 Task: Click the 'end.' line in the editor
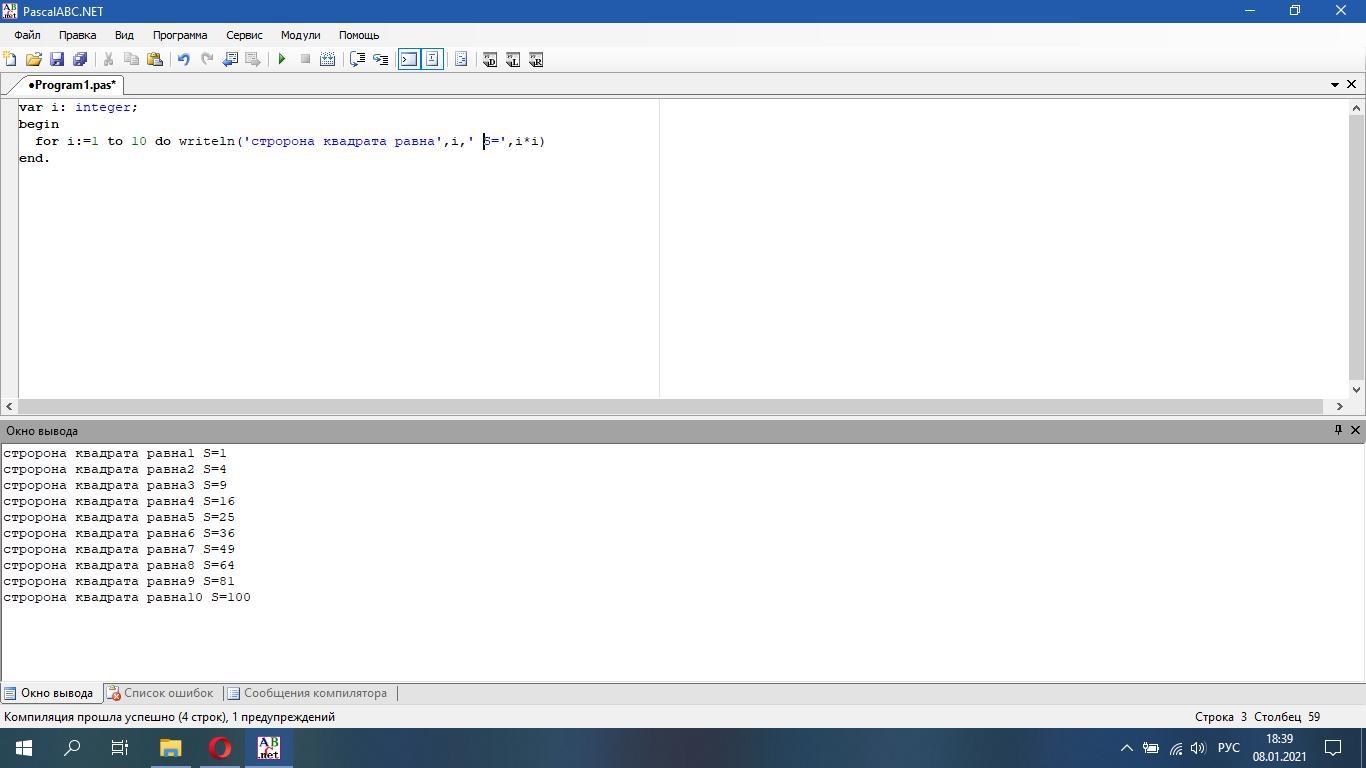[x=34, y=158]
